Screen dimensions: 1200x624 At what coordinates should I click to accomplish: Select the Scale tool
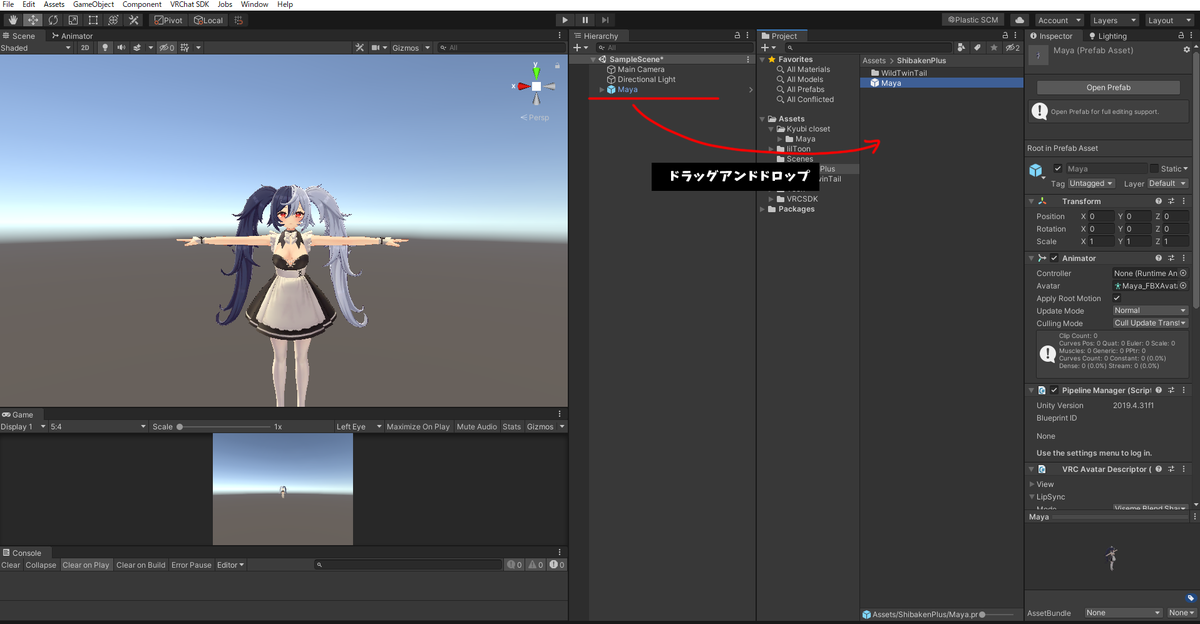[x=73, y=20]
